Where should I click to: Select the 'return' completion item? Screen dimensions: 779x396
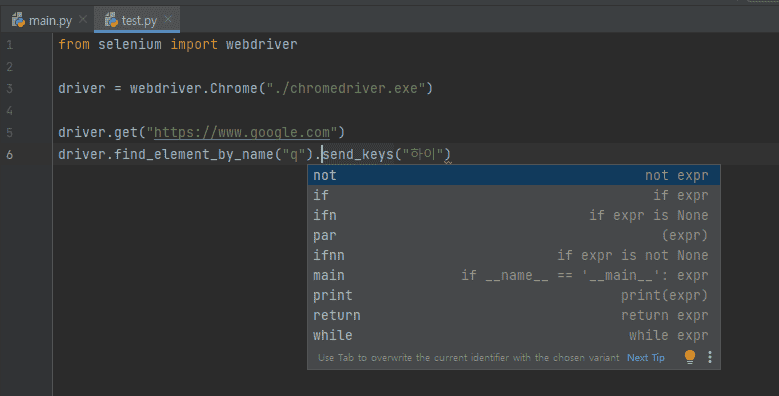click(x=514, y=315)
